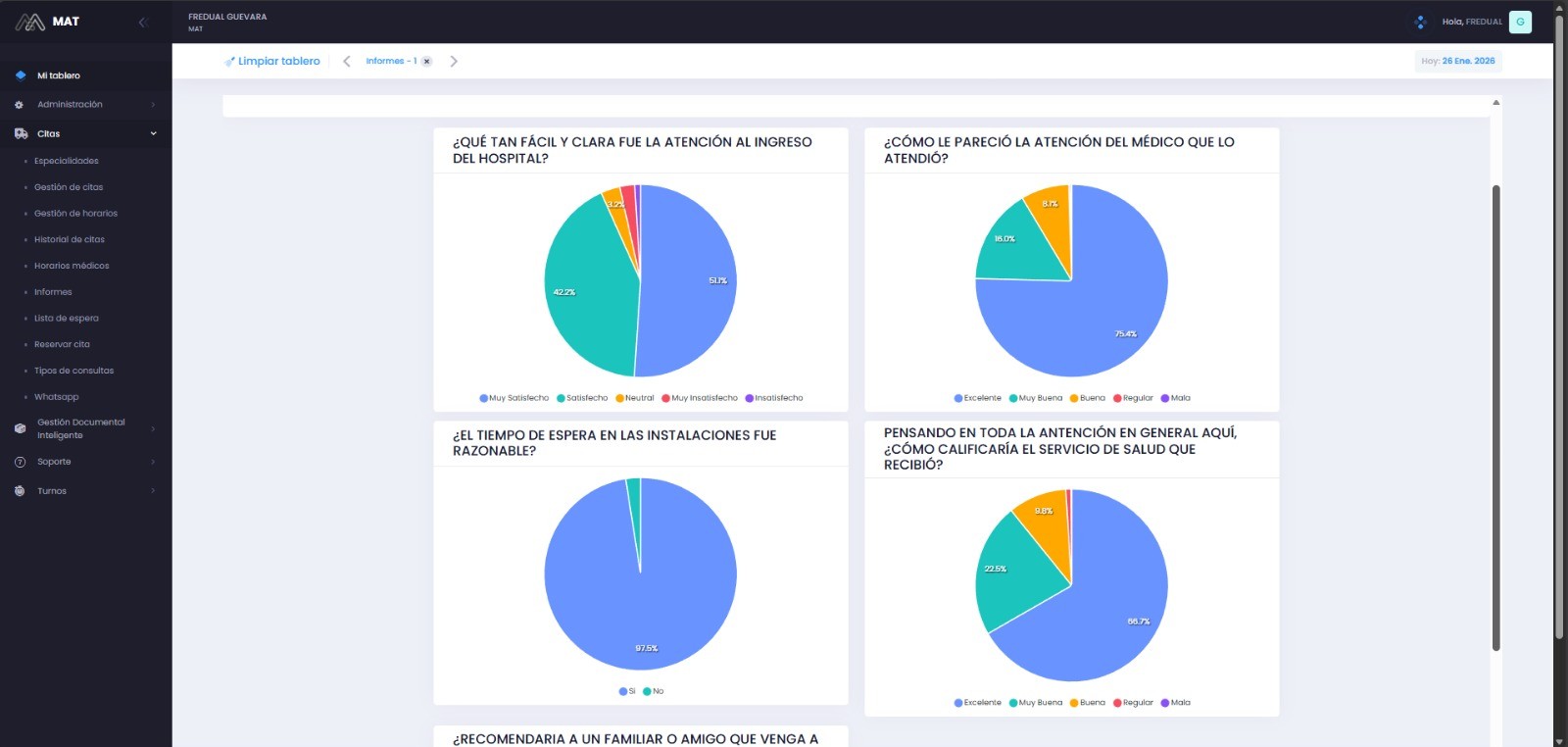Open the four-diamond apps icon in header
Viewport: 1568px width, 747px height.
(1420, 22)
